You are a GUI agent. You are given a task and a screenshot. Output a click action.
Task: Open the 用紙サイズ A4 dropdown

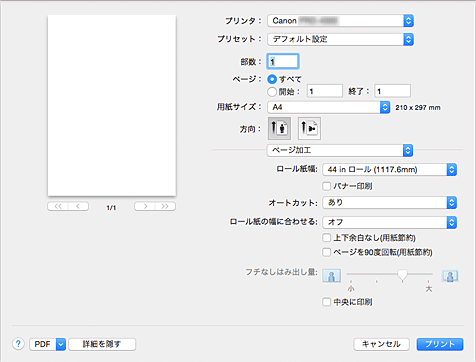click(x=329, y=107)
